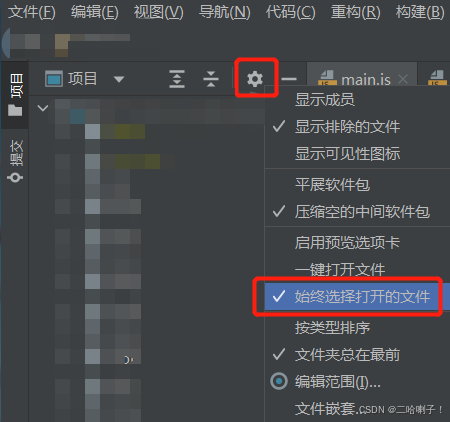Toggle 显示排除的文件 option

click(x=357, y=127)
